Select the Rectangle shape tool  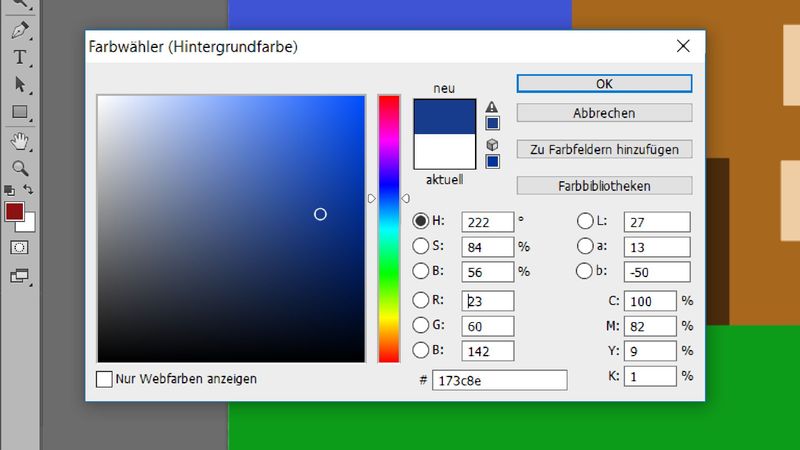[x=19, y=112]
